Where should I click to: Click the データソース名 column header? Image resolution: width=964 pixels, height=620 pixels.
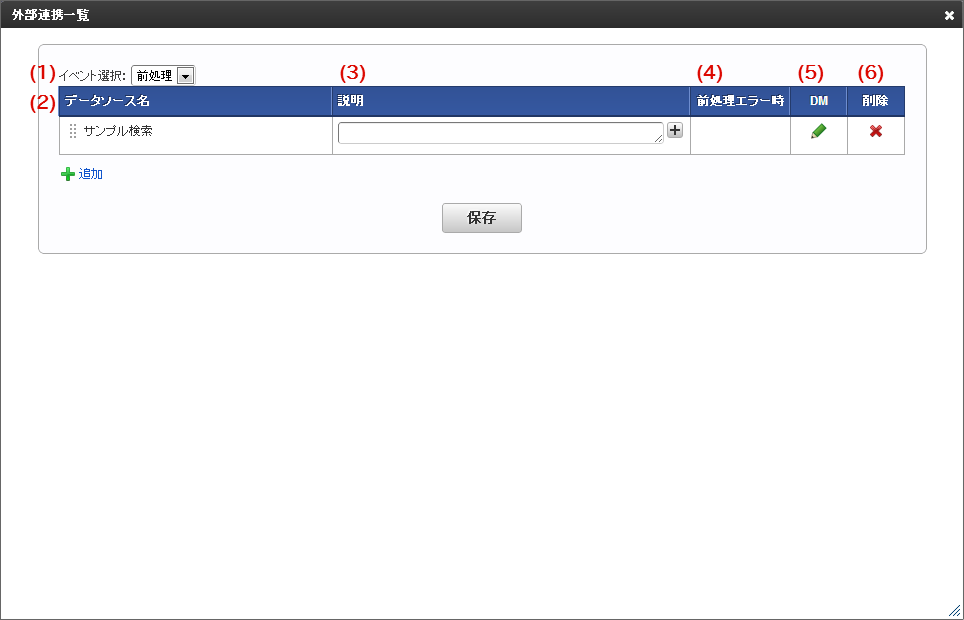[x=196, y=101]
